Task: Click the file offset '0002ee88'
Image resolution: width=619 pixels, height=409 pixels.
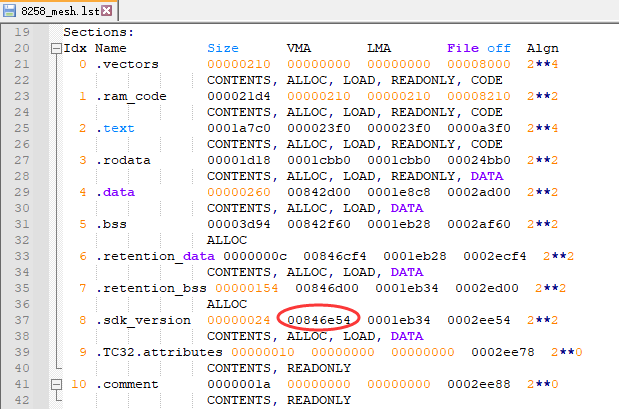Action: 479,384
